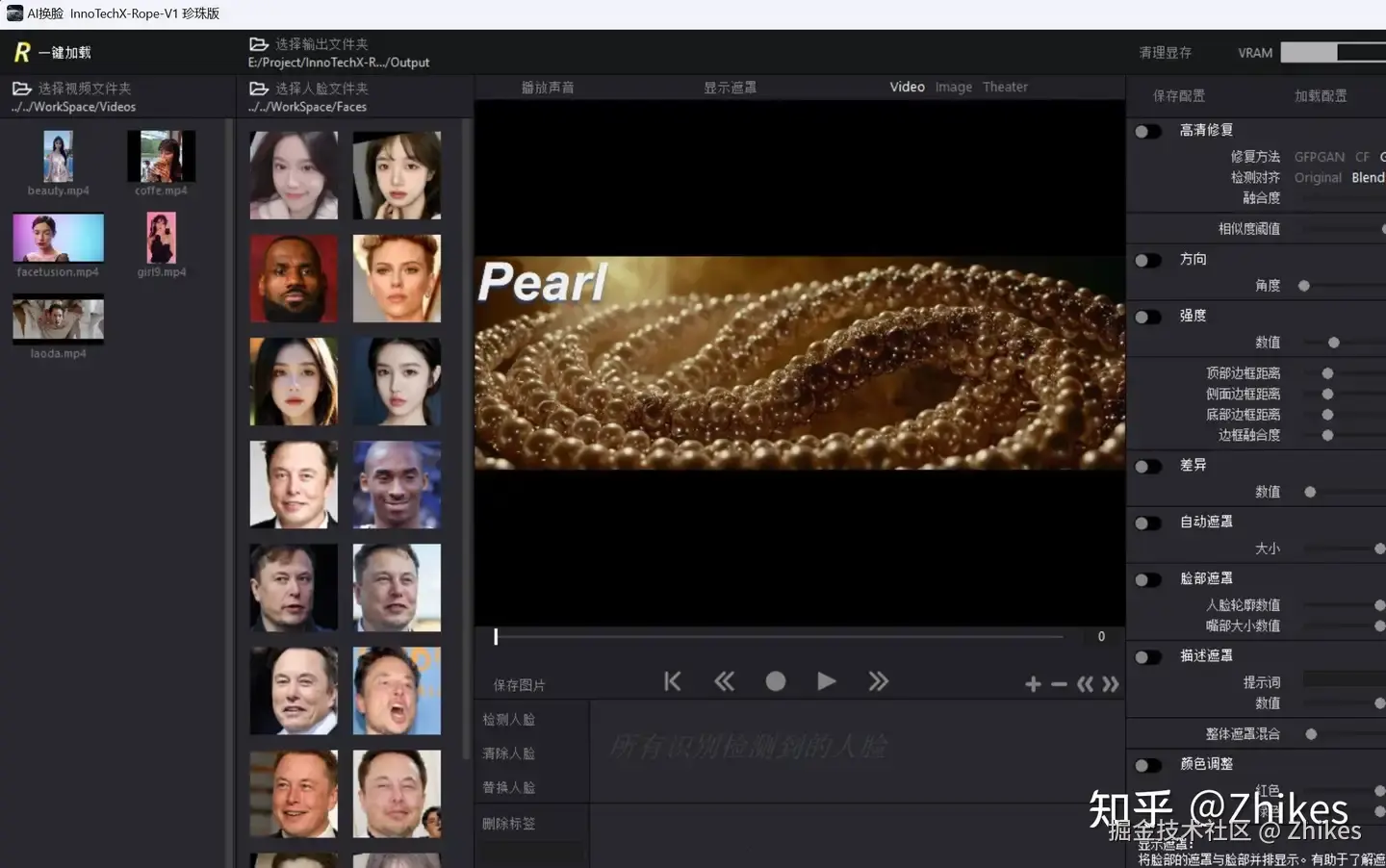This screenshot has width=1386, height=868.
Task: Go to next marker icon
Action: click(x=1111, y=684)
